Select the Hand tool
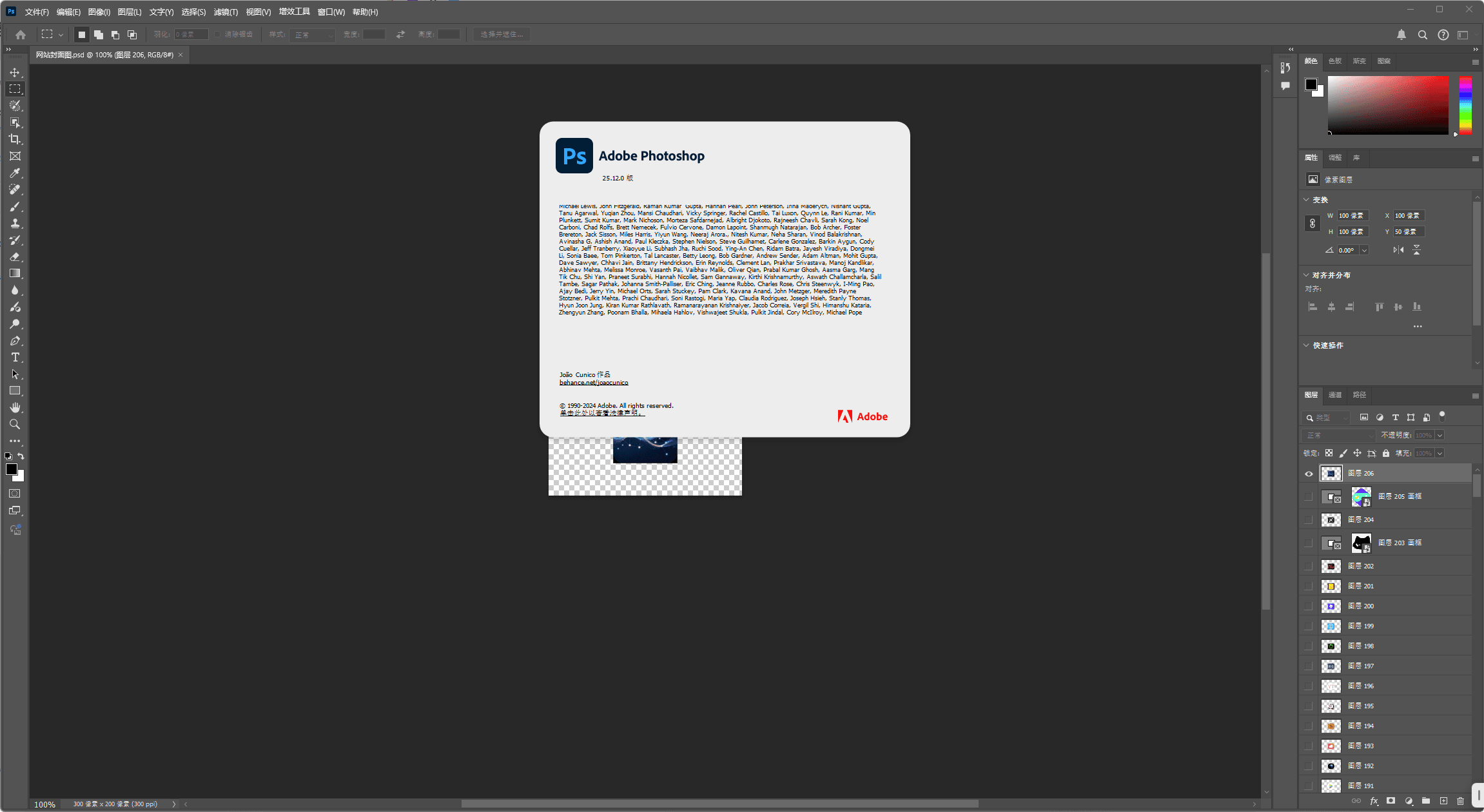1484x812 pixels. pyautogui.click(x=15, y=407)
